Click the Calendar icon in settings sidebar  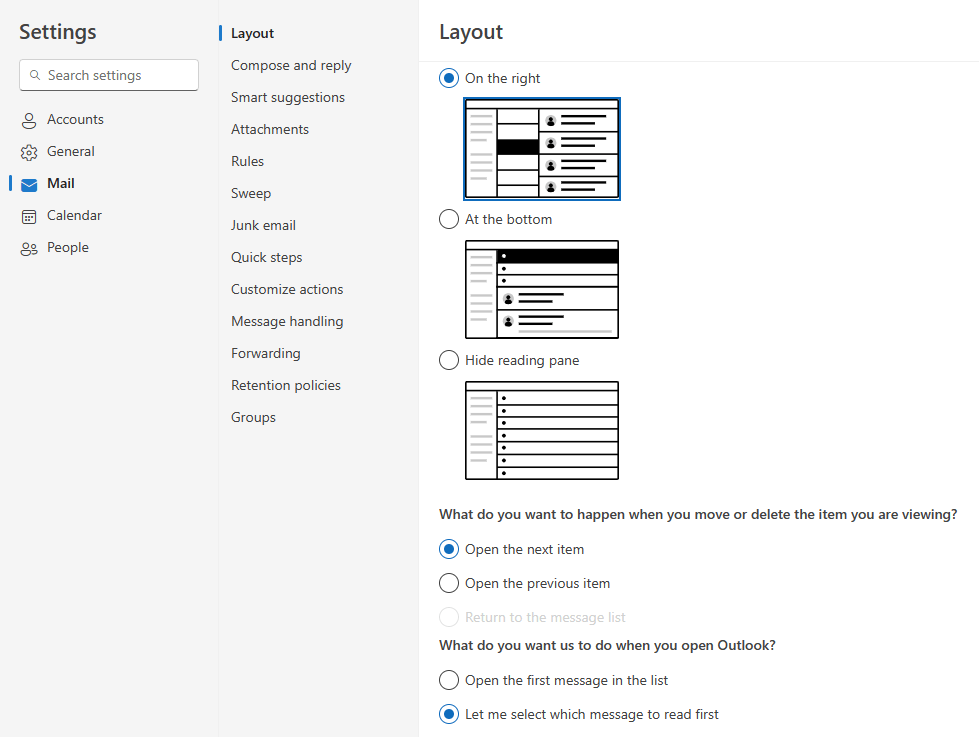29,217
